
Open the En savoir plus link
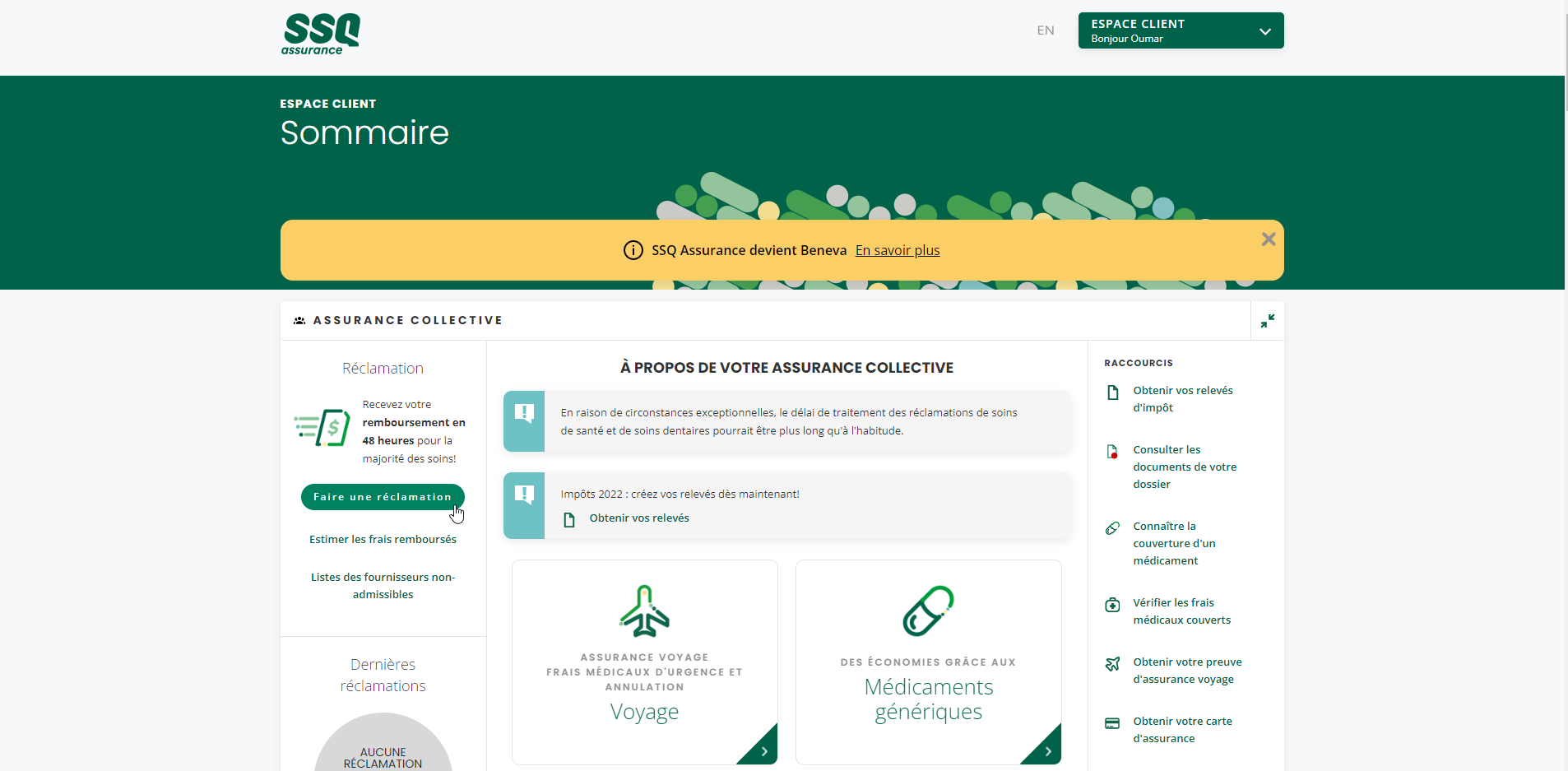pyautogui.click(x=898, y=250)
